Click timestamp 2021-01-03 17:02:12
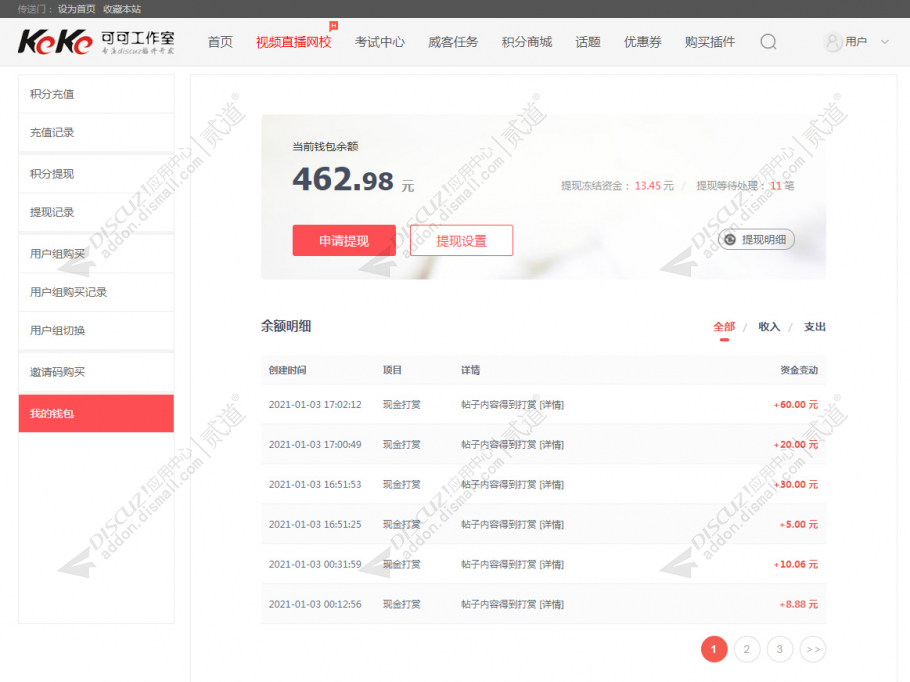This screenshot has height=682, width=910. click(x=315, y=405)
